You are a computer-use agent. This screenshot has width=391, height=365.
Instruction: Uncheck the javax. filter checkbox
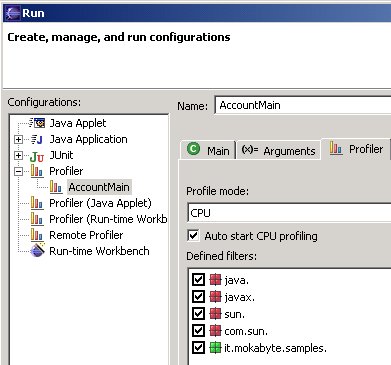click(x=198, y=296)
